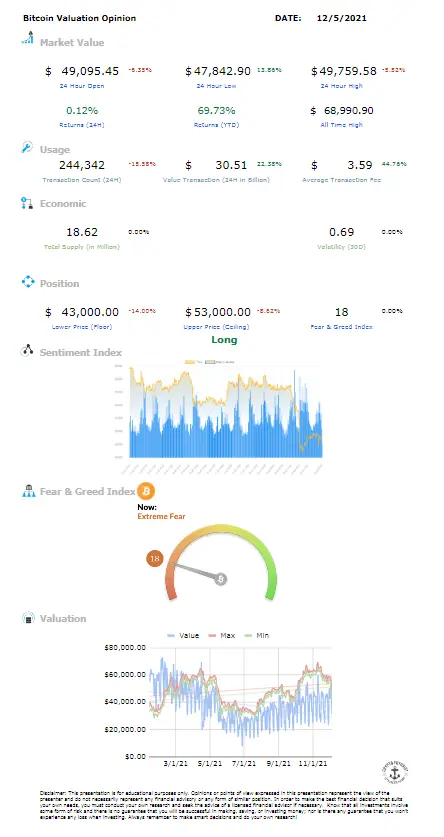444x837 pixels.
Task: Click the 'Now:' label above Extreme Fear
Action: [147, 508]
